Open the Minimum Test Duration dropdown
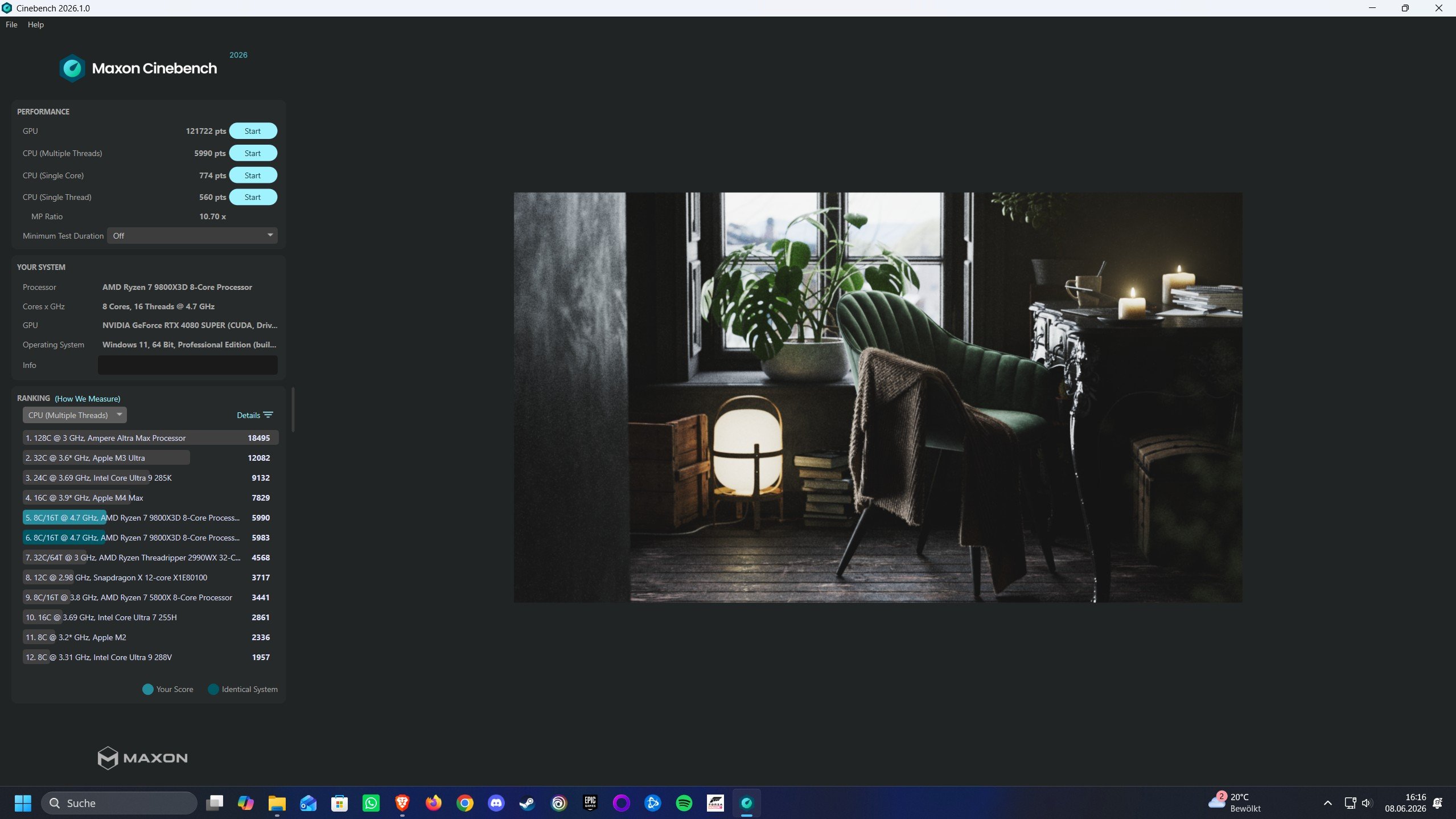Screen dimensions: 1456x819 click(192, 236)
